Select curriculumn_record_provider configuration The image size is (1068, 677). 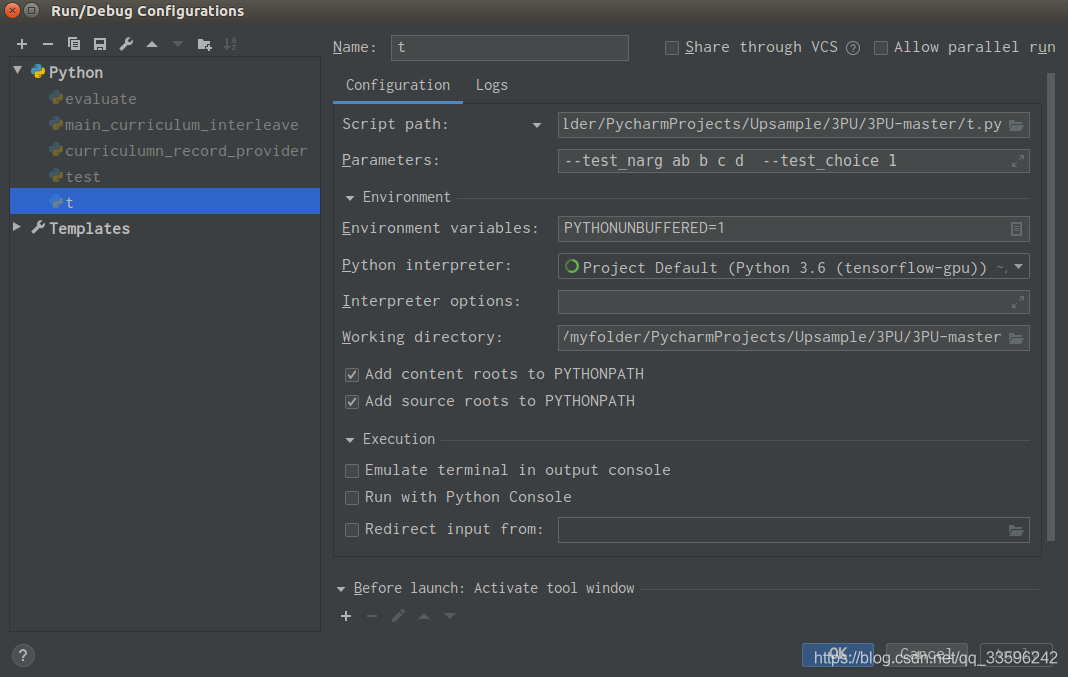pyautogui.click(x=165, y=151)
